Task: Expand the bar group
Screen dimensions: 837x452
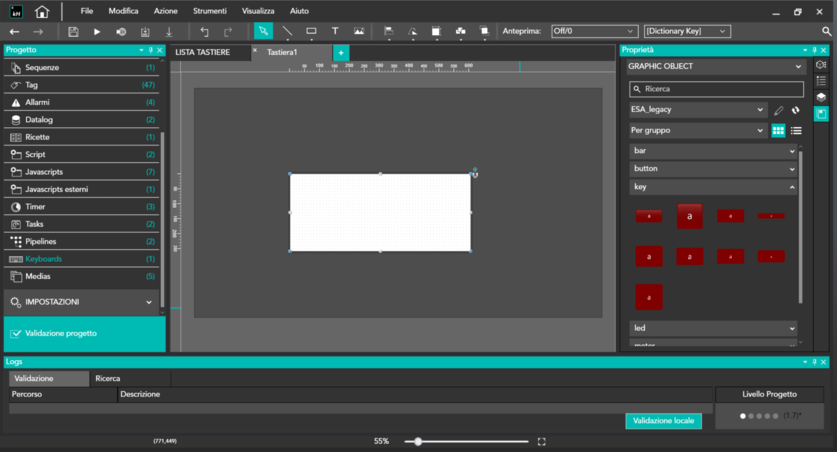Action: coord(713,151)
